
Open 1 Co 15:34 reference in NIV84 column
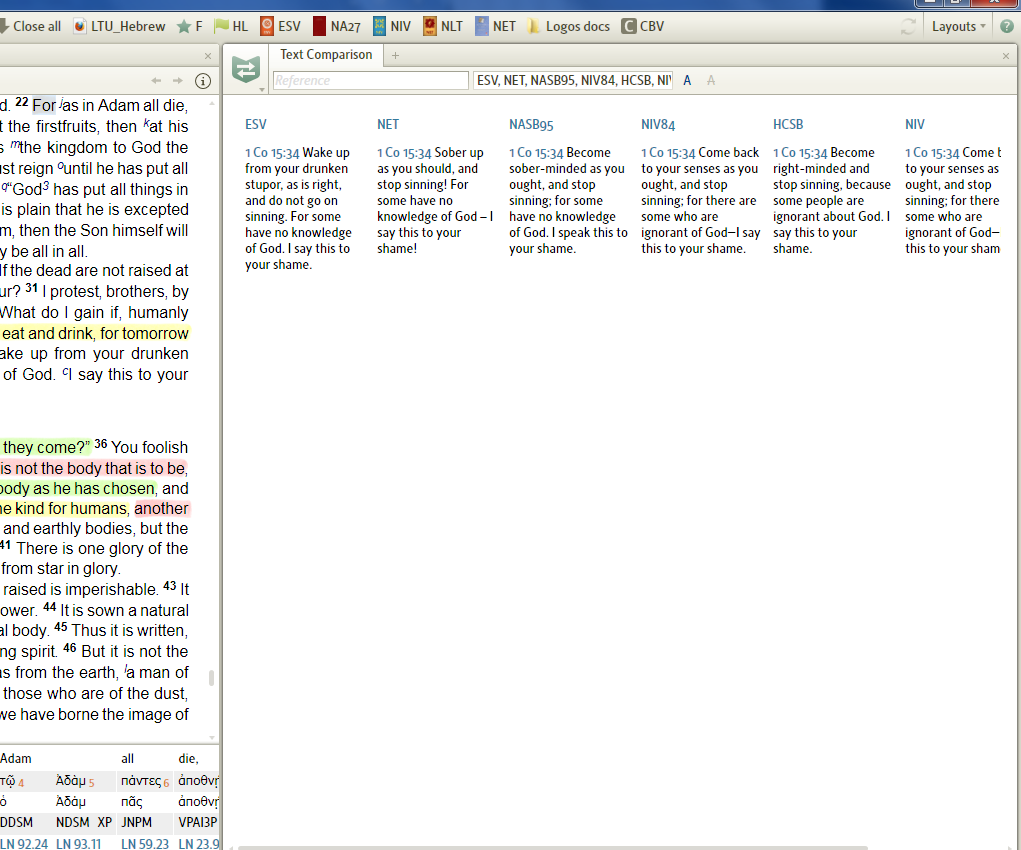(668, 153)
